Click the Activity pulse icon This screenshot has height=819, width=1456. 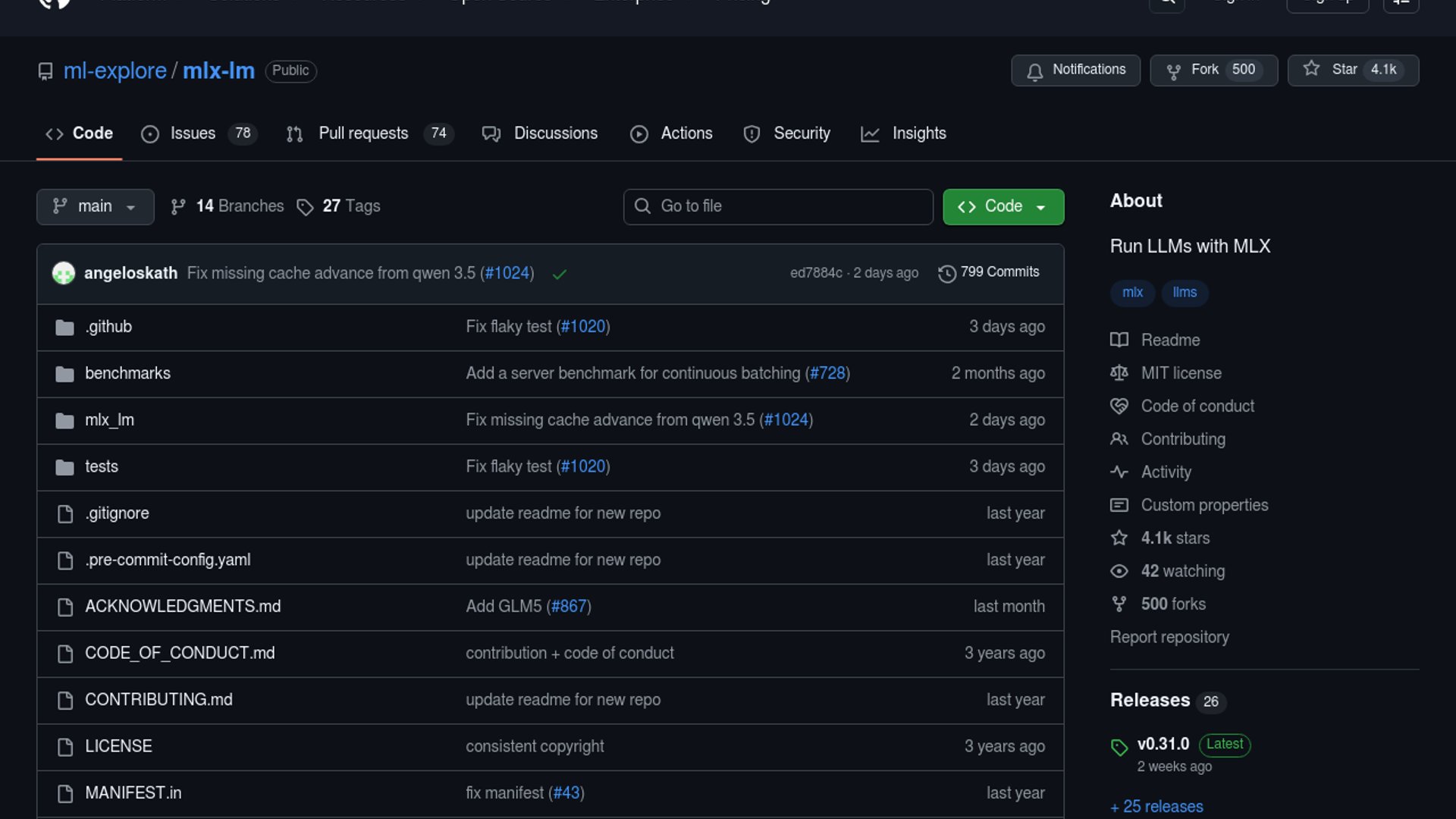coord(1119,472)
